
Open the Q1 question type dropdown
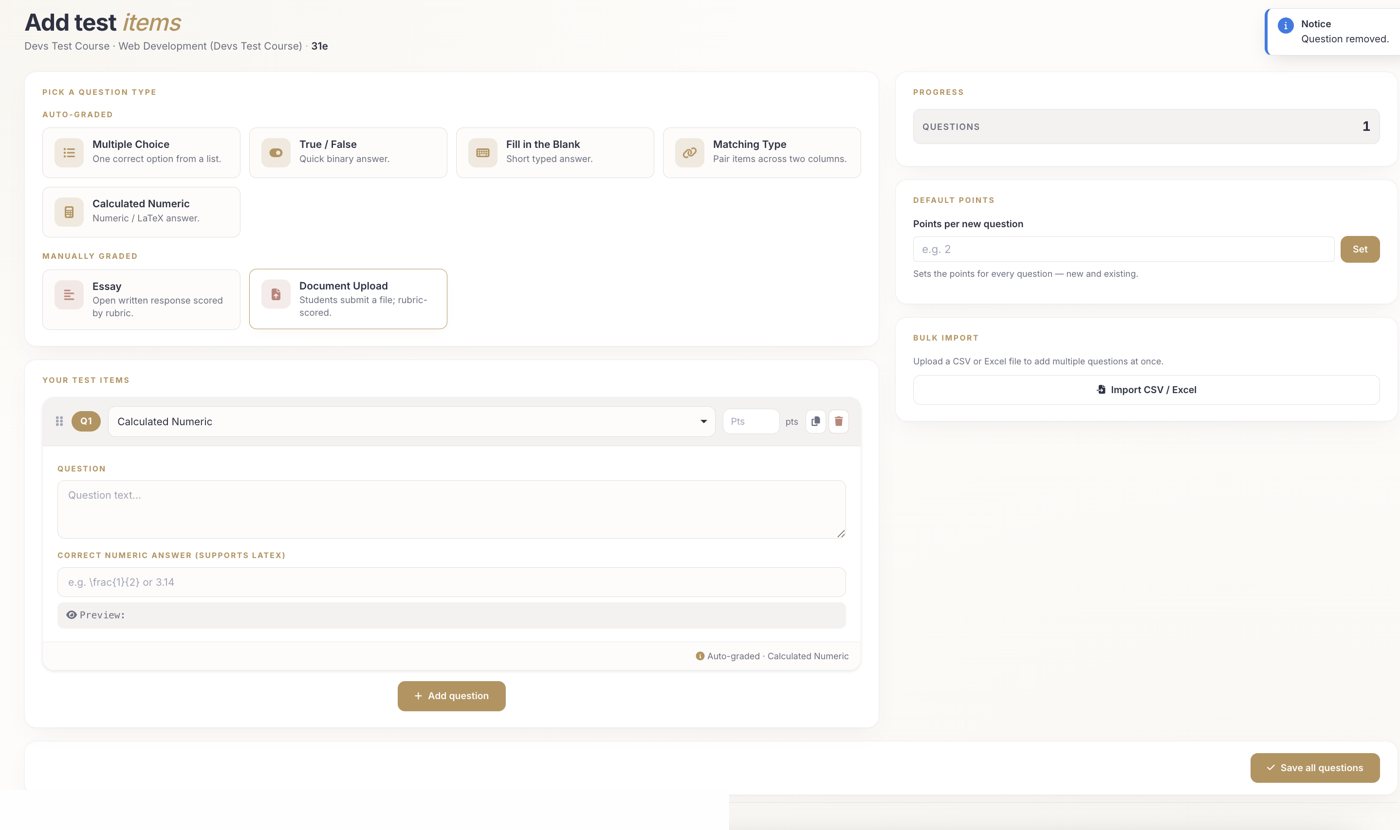[x=412, y=422]
